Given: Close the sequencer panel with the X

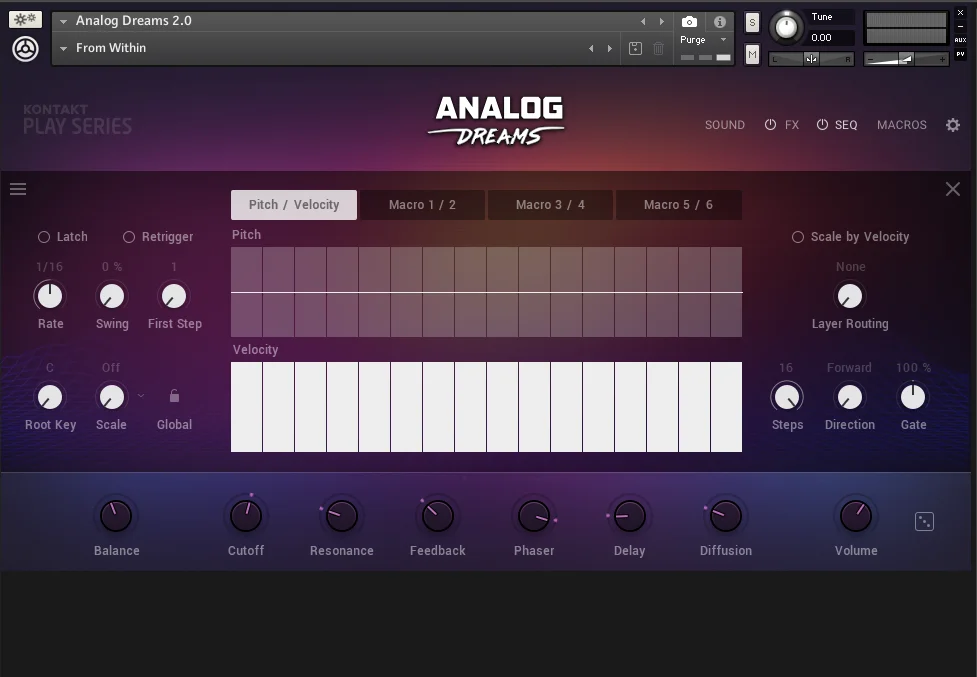Looking at the screenshot, I should (x=953, y=189).
